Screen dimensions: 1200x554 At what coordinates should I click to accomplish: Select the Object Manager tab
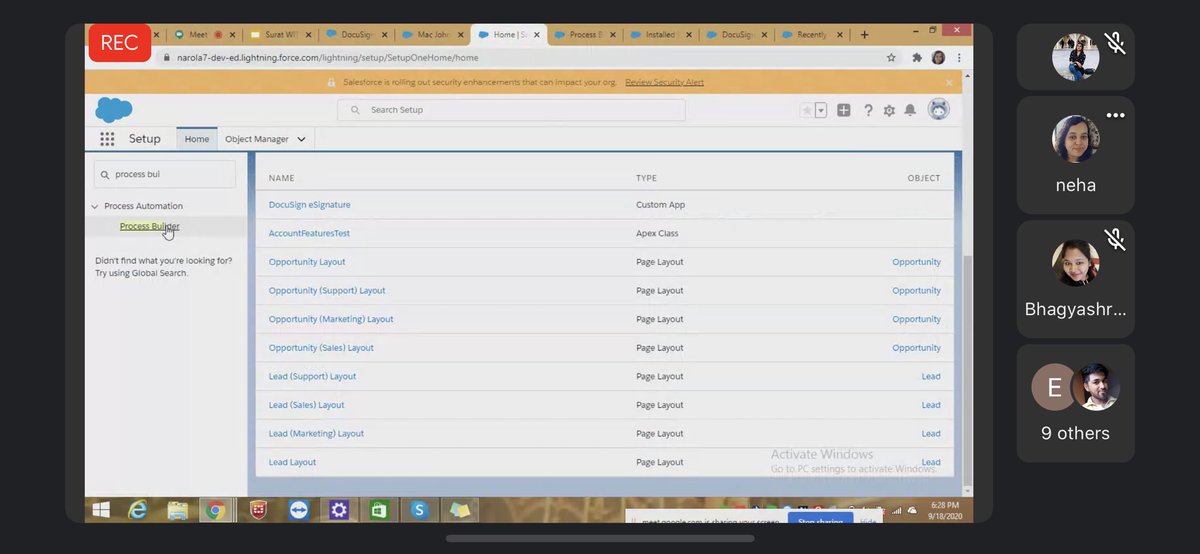[x=257, y=139]
